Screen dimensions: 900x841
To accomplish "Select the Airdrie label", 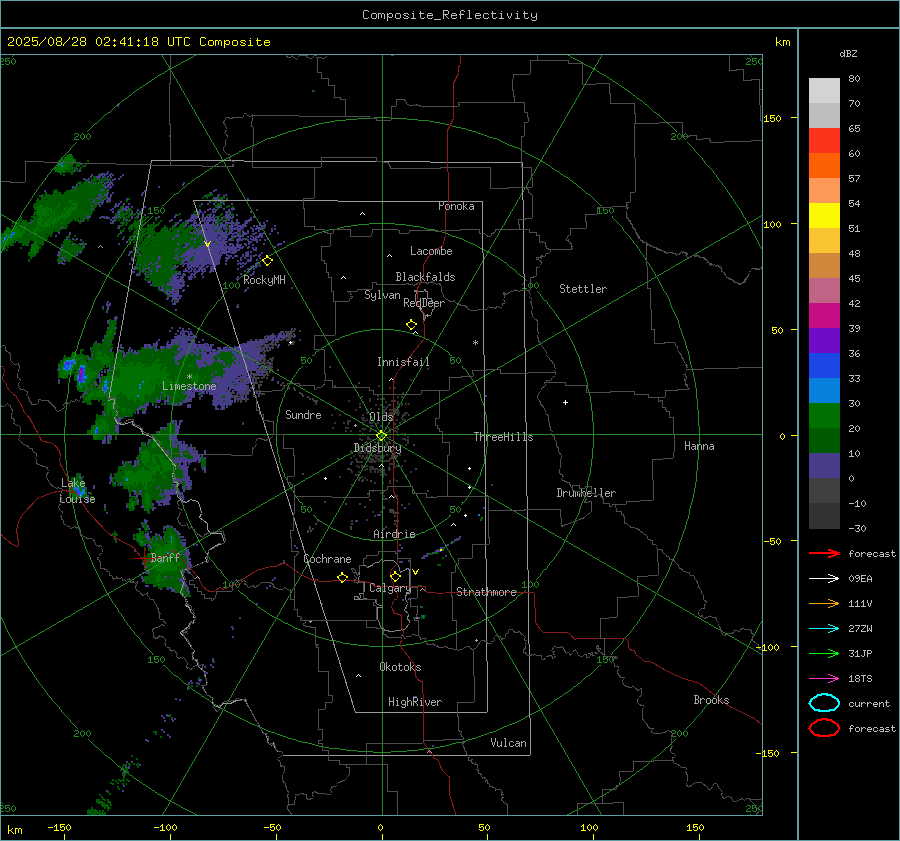I will [x=394, y=534].
